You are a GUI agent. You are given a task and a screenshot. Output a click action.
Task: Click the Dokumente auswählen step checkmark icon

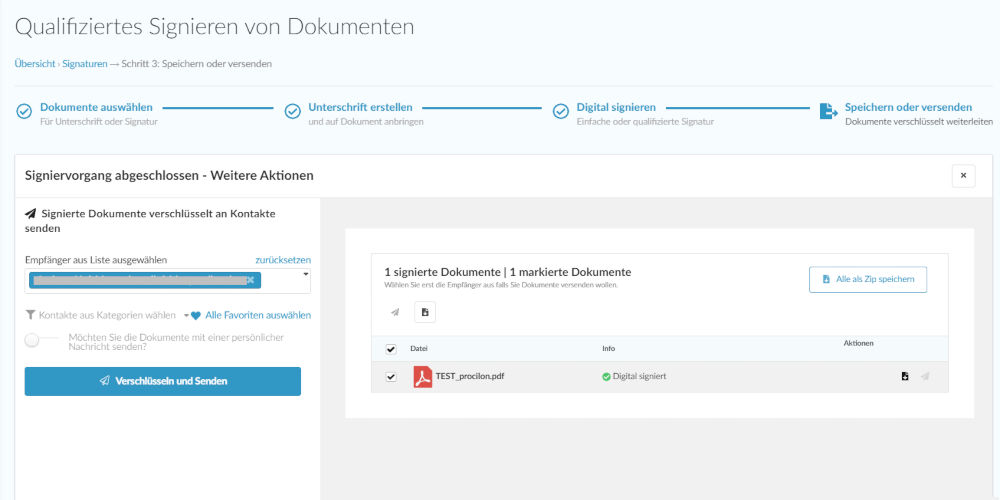click(x=24, y=112)
